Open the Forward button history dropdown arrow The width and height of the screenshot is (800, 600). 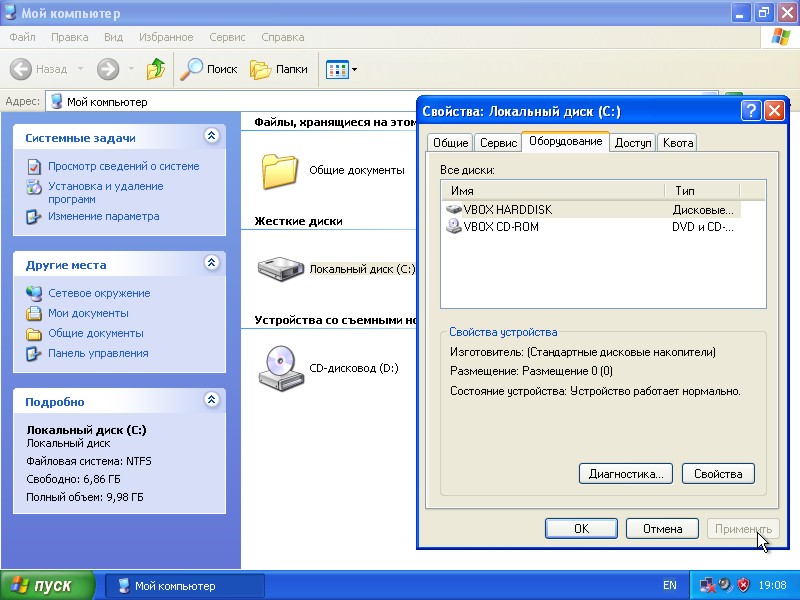[131, 69]
